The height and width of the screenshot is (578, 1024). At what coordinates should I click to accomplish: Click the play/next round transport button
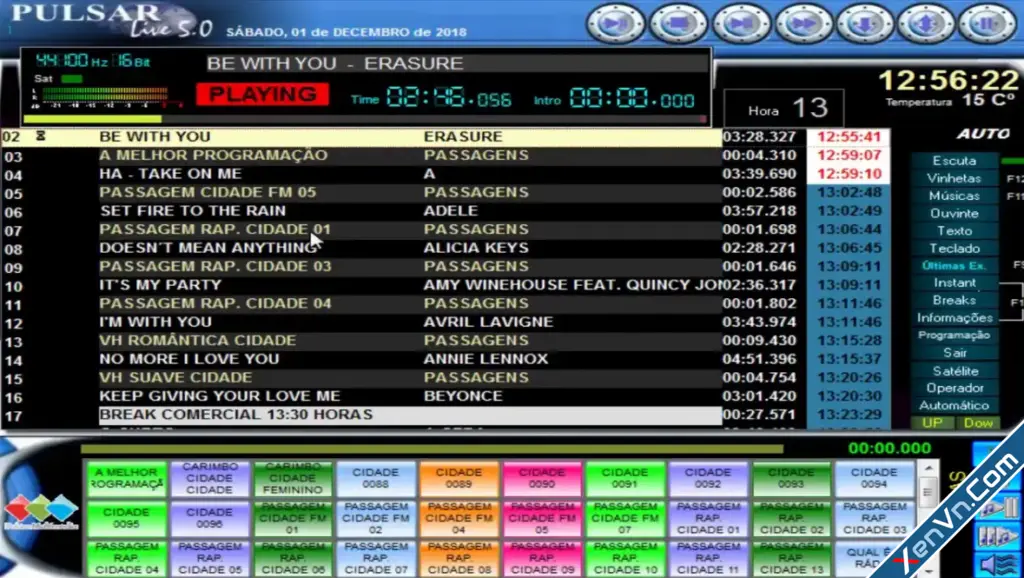pyautogui.click(x=615, y=24)
